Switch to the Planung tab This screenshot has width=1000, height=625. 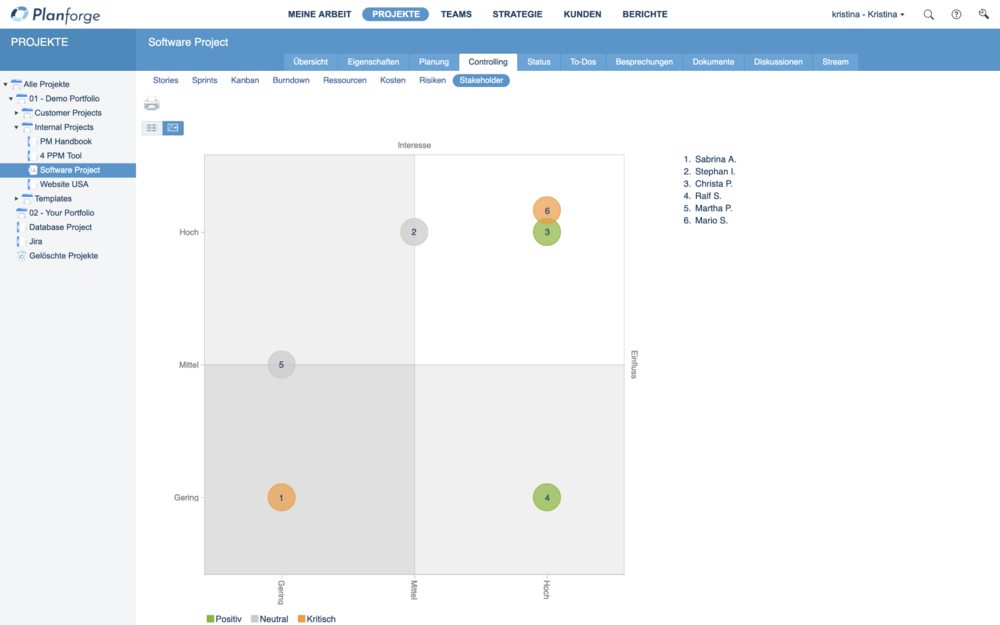pyautogui.click(x=434, y=62)
